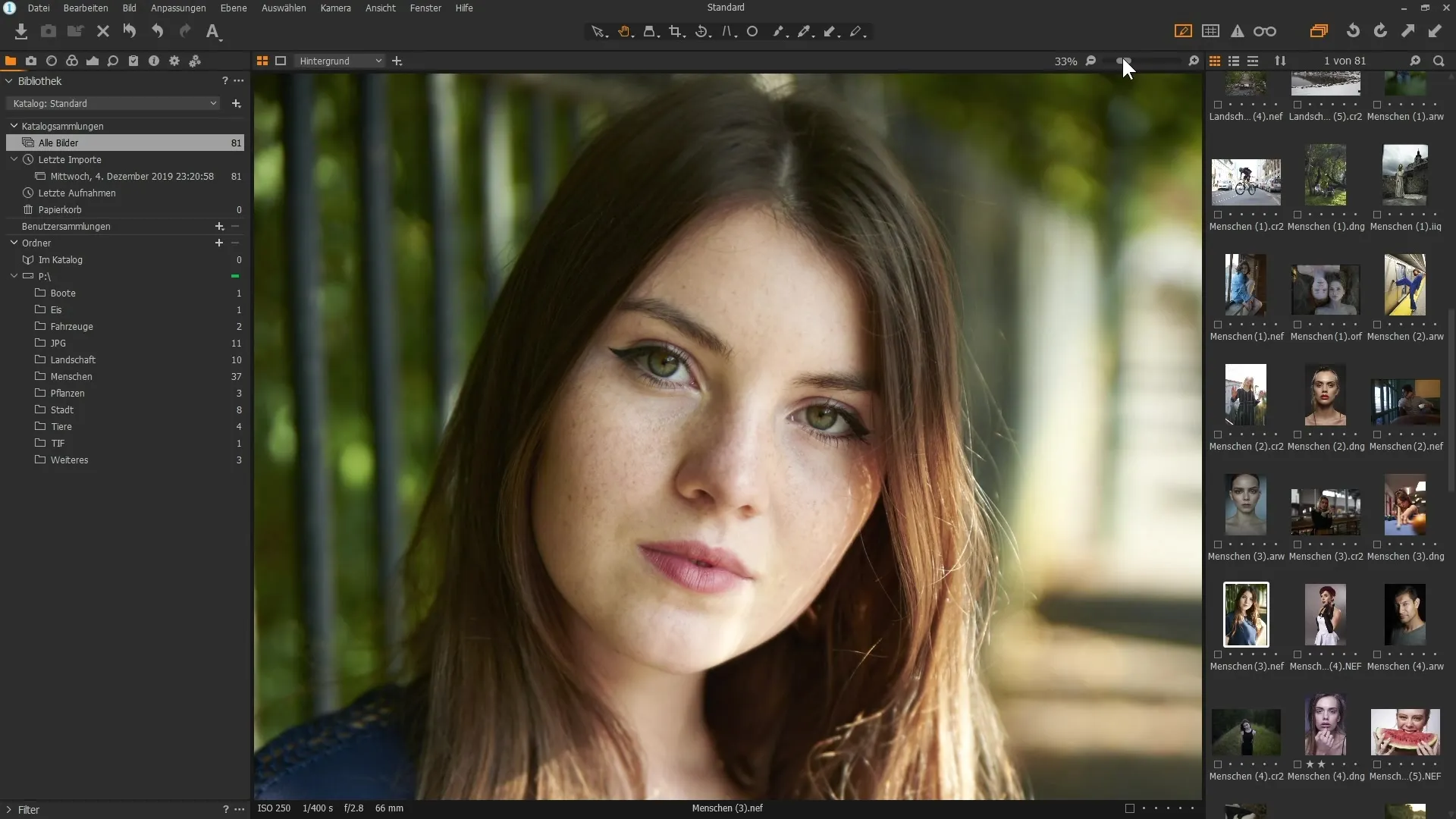
Task: Switch viewer to multi view mode
Action: click(x=262, y=61)
